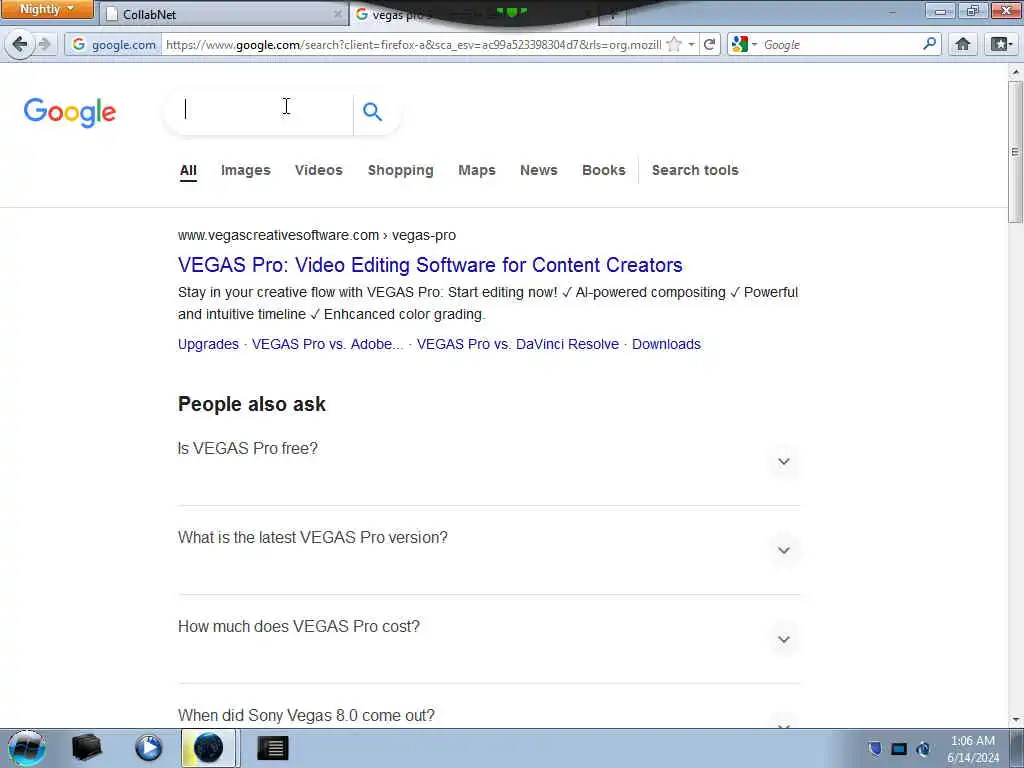Click the Show desktop strip
The height and width of the screenshot is (768, 1024).
point(1017,748)
